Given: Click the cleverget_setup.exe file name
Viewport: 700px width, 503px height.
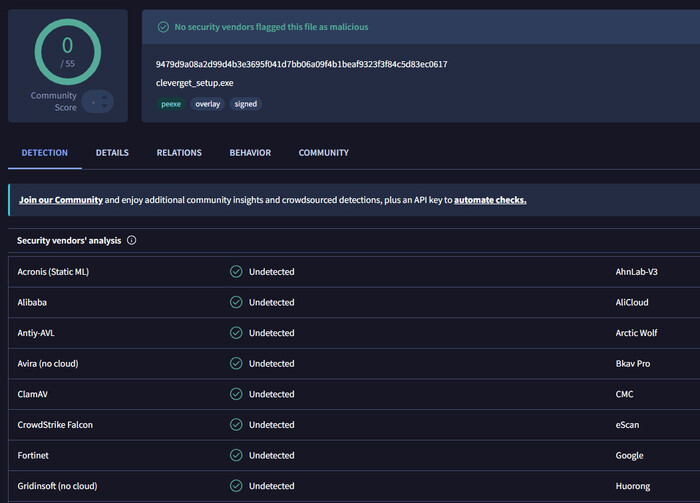Looking at the screenshot, I should coord(195,83).
